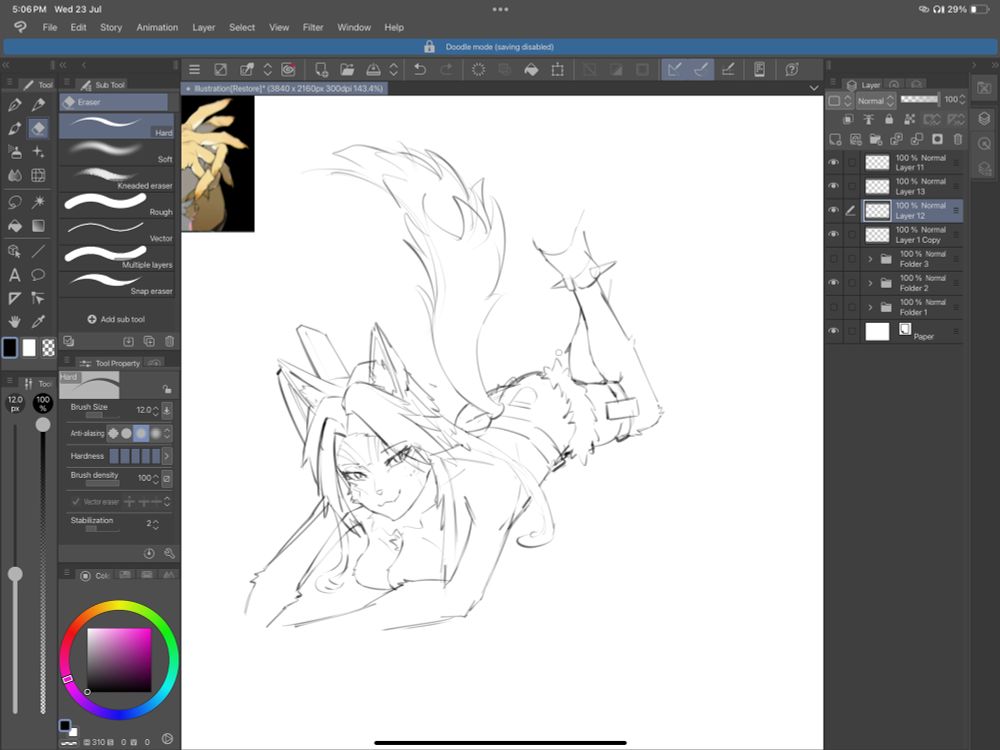
Task: Select the Eyedropper tool
Action: [x=38, y=322]
